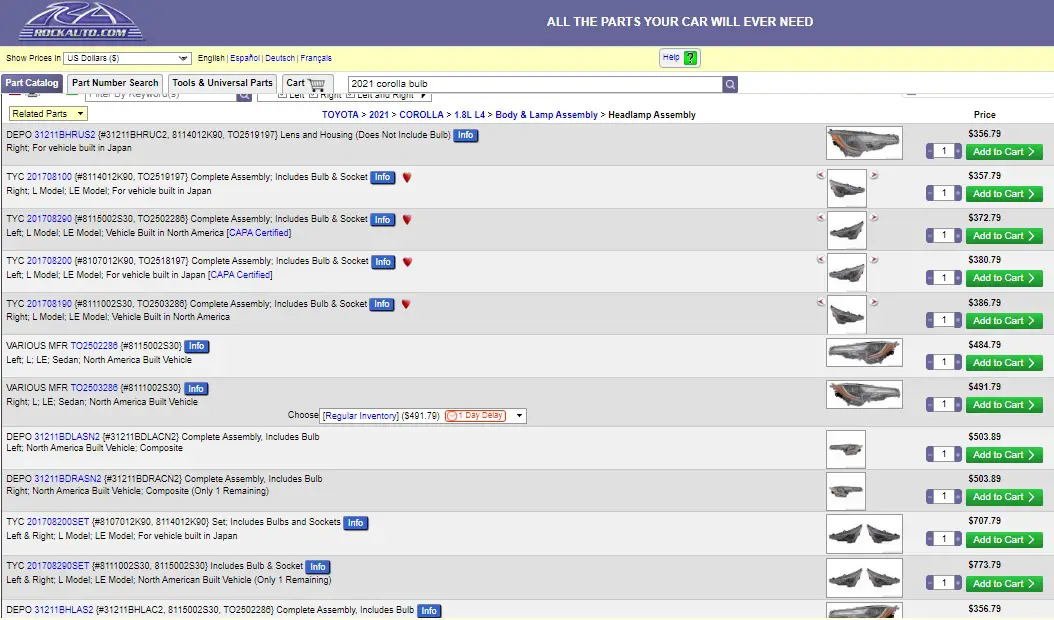Decrease quantity for the $707.79 set
The image size is (1054, 620).
coord(930,539)
